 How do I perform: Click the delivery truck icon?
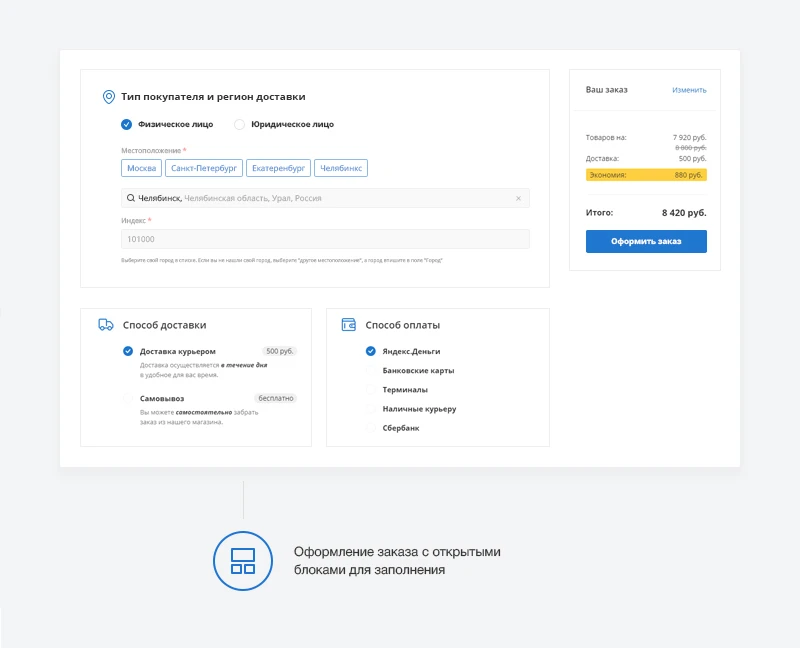106,325
